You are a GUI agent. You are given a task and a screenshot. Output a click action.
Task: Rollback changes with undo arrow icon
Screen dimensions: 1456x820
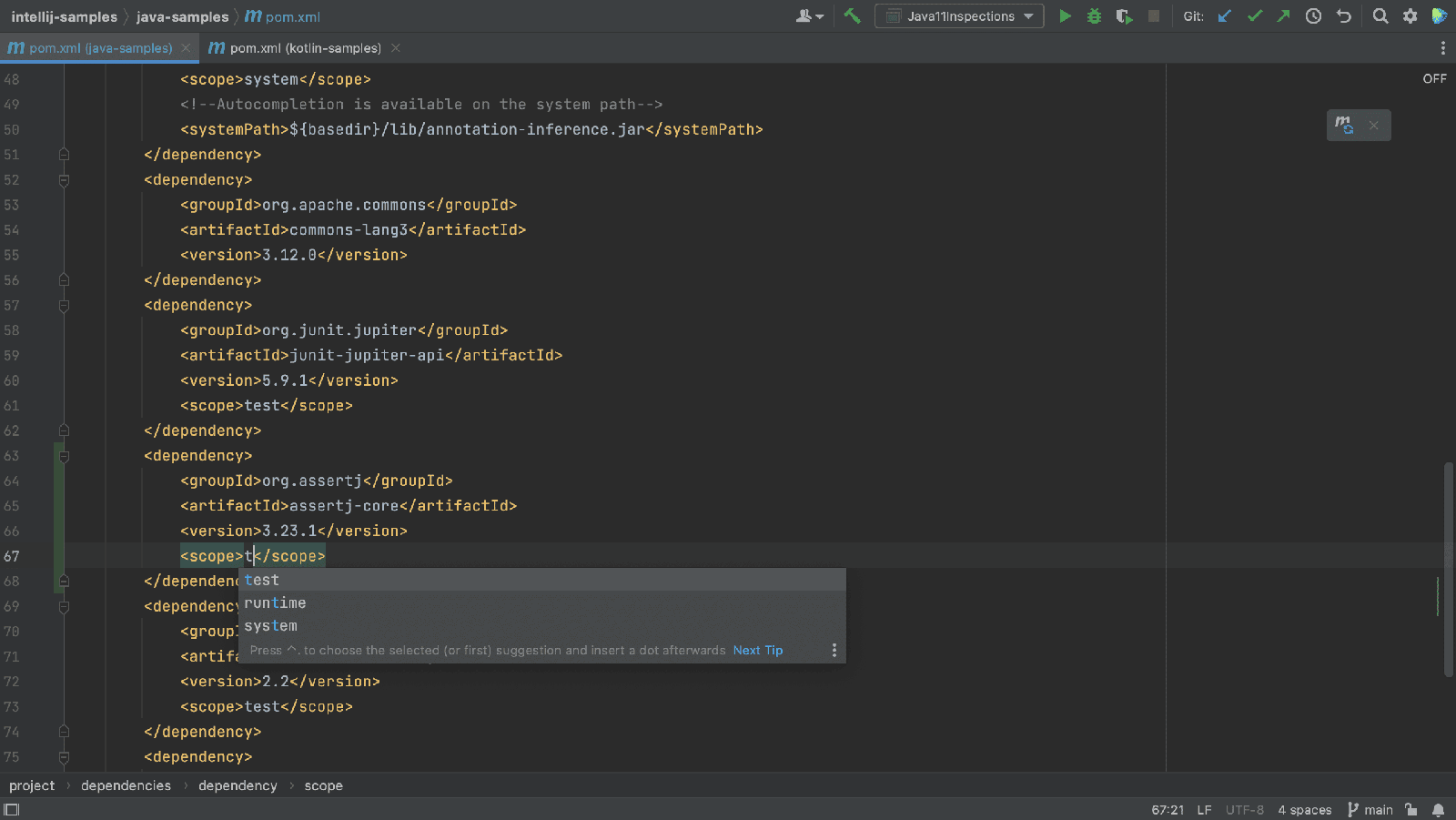[1343, 16]
